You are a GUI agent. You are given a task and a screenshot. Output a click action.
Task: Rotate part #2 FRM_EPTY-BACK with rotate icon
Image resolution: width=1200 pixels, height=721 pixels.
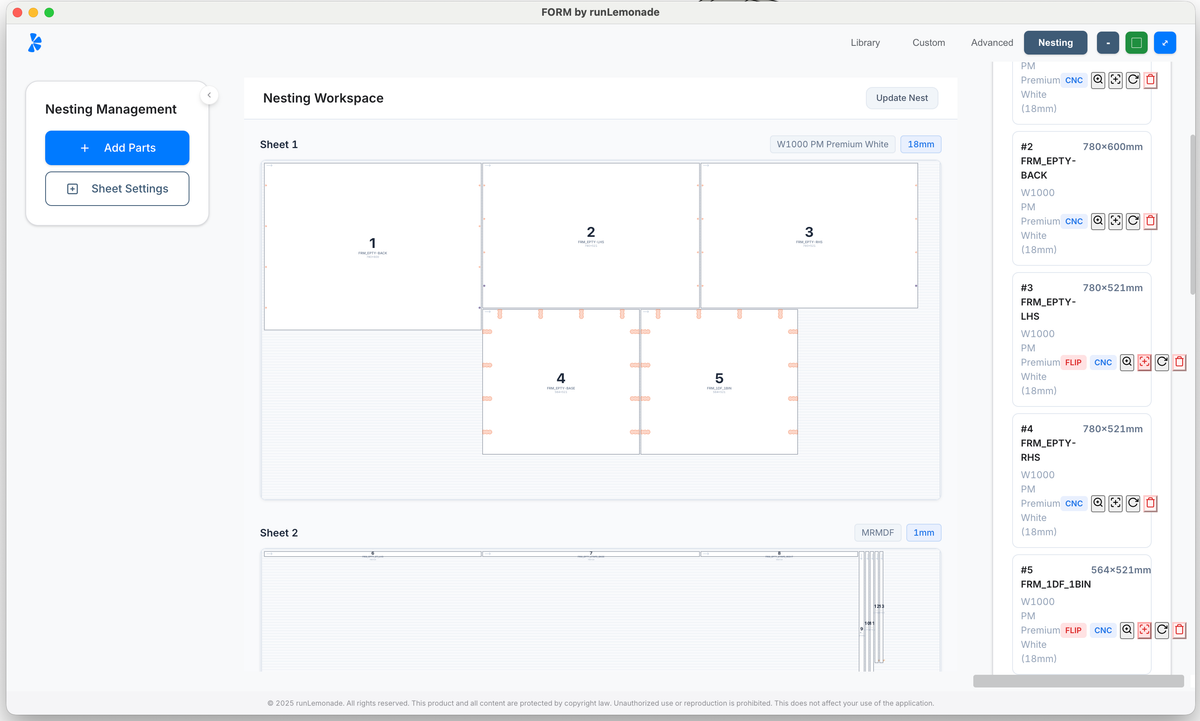point(1134,221)
